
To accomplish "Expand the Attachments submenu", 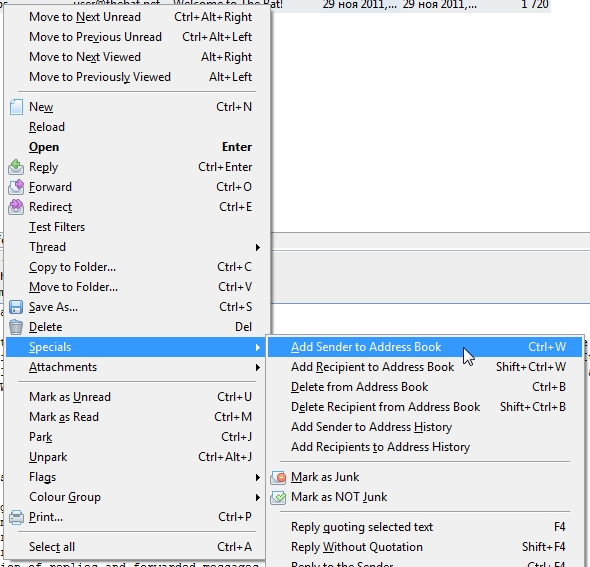I will (x=137, y=367).
